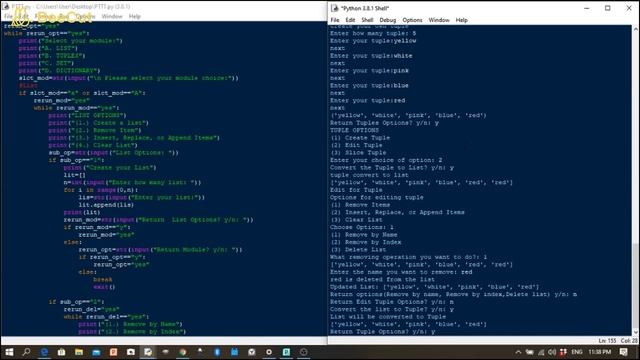The image size is (640, 360).
Task: Open Window menu in editor window
Action: click(112, 16)
